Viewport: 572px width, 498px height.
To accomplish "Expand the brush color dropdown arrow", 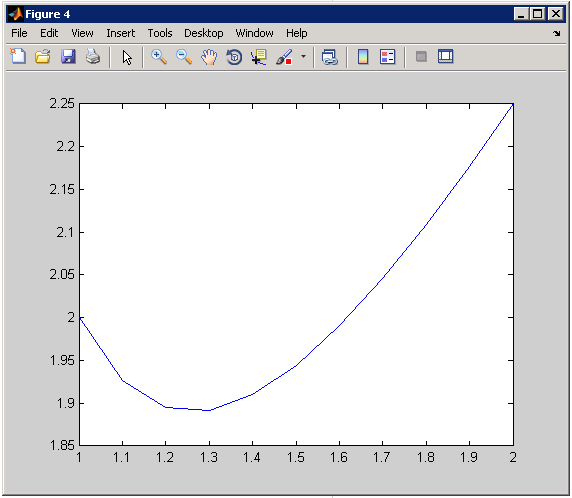I will point(303,57).
